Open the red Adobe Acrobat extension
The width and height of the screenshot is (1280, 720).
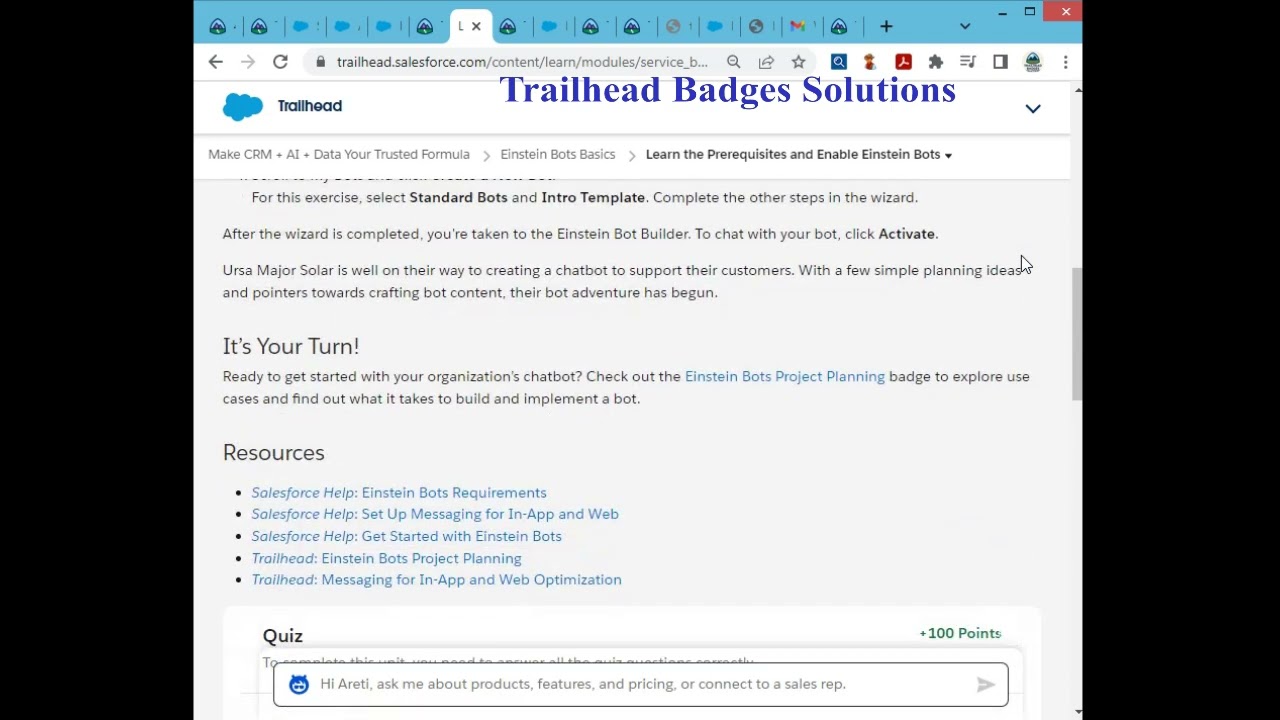[903, 62]
